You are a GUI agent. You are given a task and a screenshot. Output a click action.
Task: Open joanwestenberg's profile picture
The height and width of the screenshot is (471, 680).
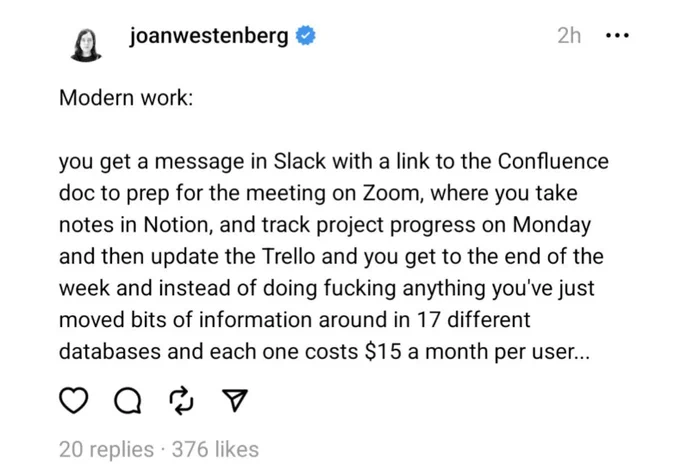pyautogui.click(x=86, y=45)
